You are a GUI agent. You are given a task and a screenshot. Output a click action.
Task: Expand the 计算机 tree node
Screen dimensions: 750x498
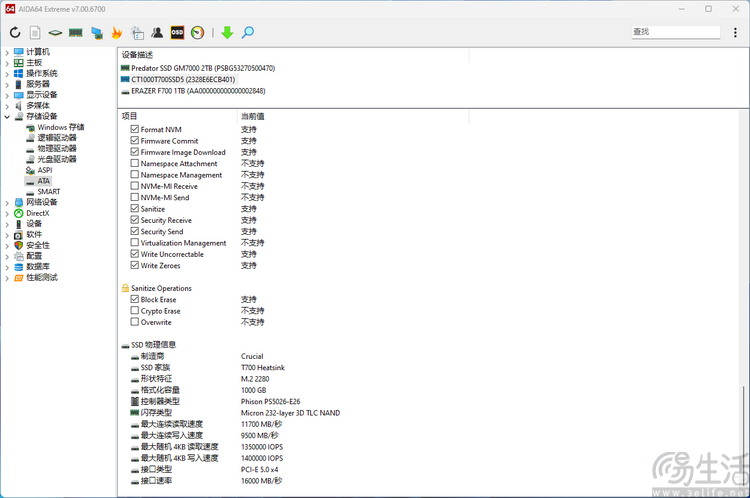7,52
